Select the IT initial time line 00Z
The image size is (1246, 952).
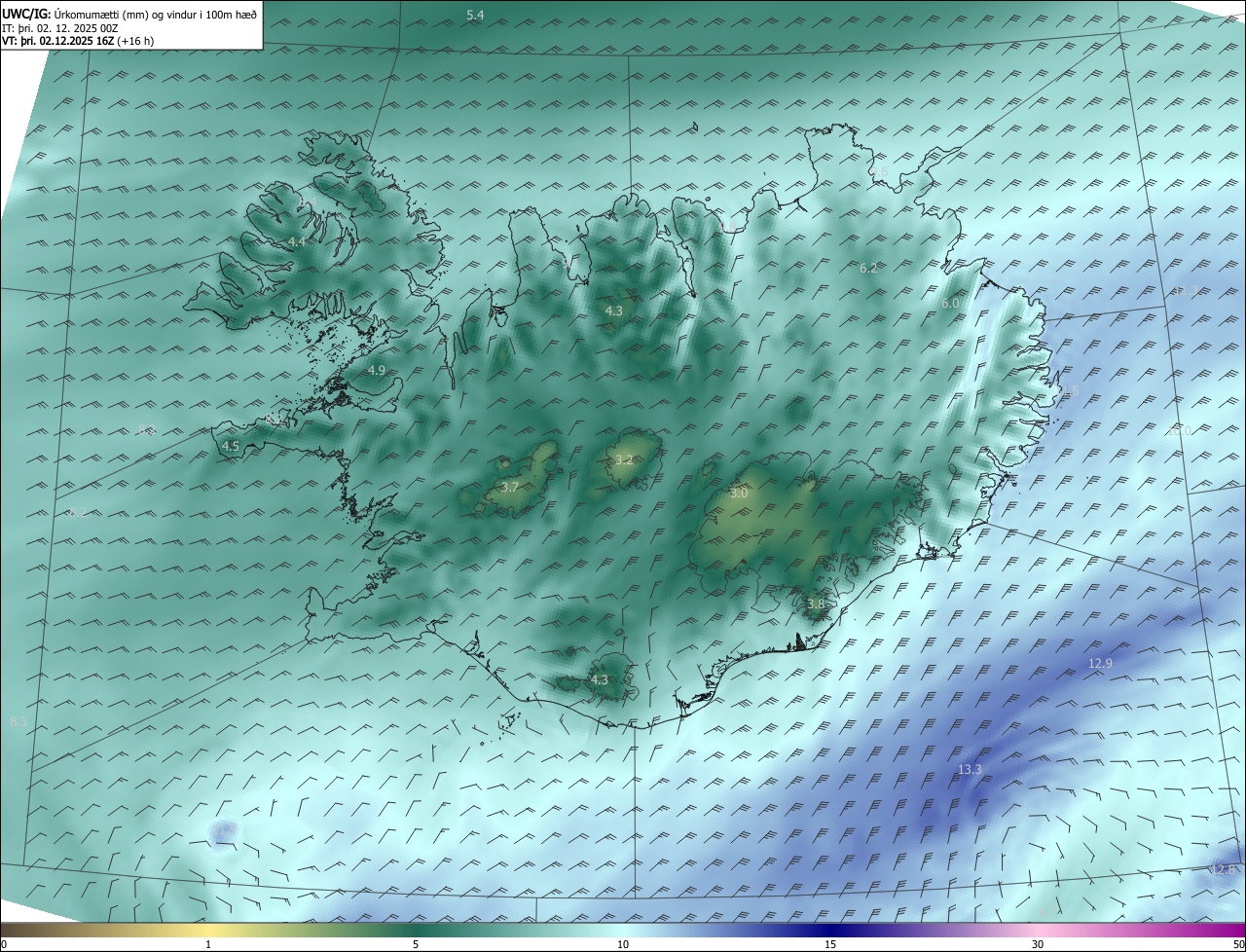click(x=60, y=28)
